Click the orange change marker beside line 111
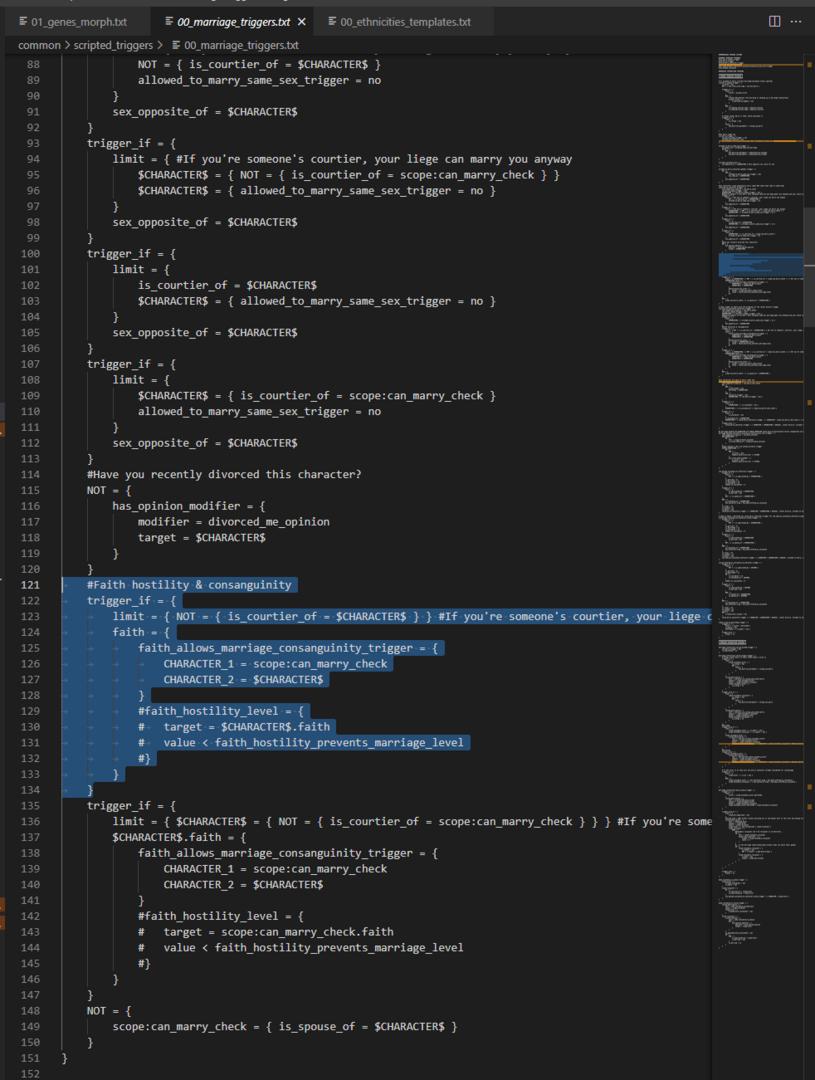Viewport: 815px width, 1080px height. [x=2, y=429]
